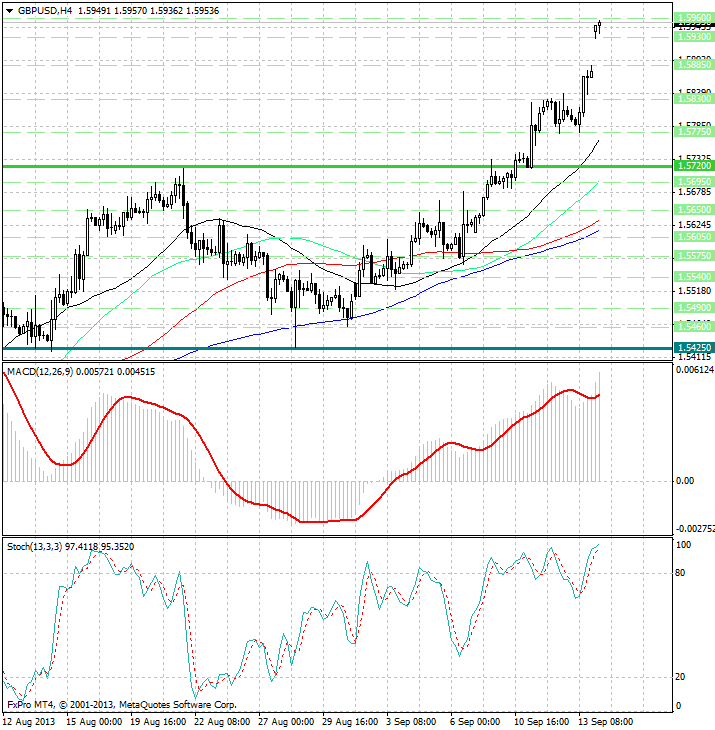Click the 13 Sep 08:00 time label

click(x=606, y=722)
